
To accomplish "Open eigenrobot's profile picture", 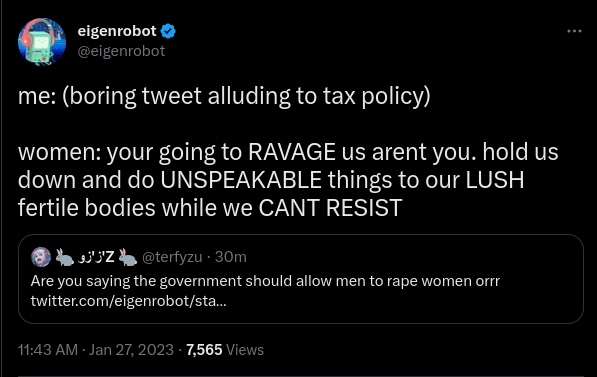I will (42, 42).
